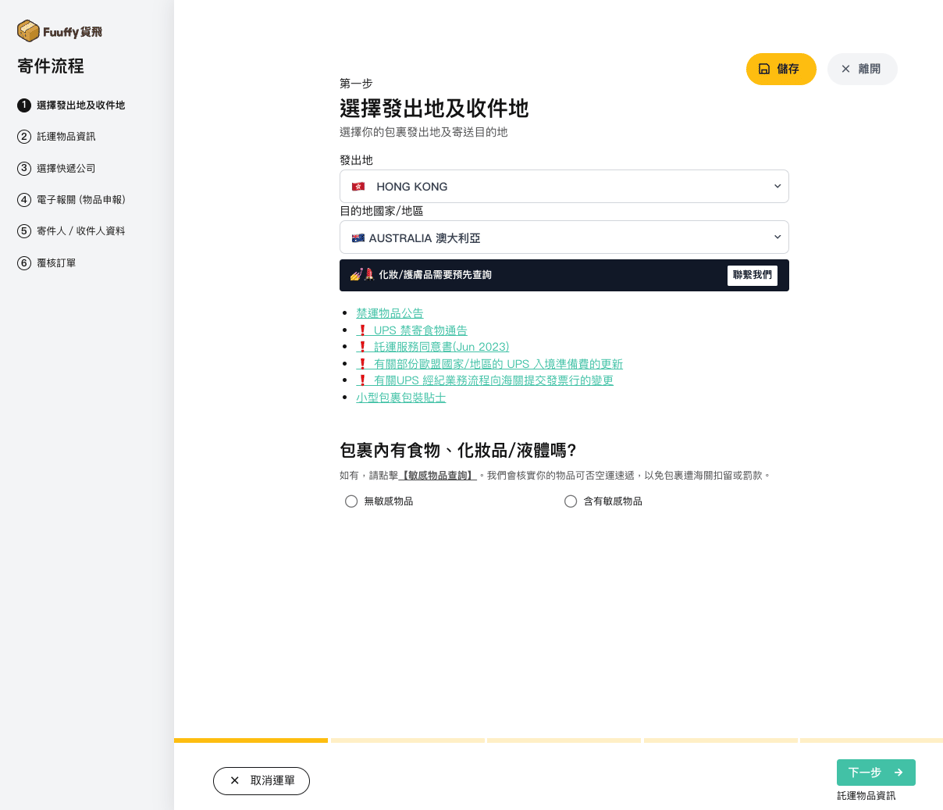Select the 含有敏感物品 radio option

[x=570, y=501]
